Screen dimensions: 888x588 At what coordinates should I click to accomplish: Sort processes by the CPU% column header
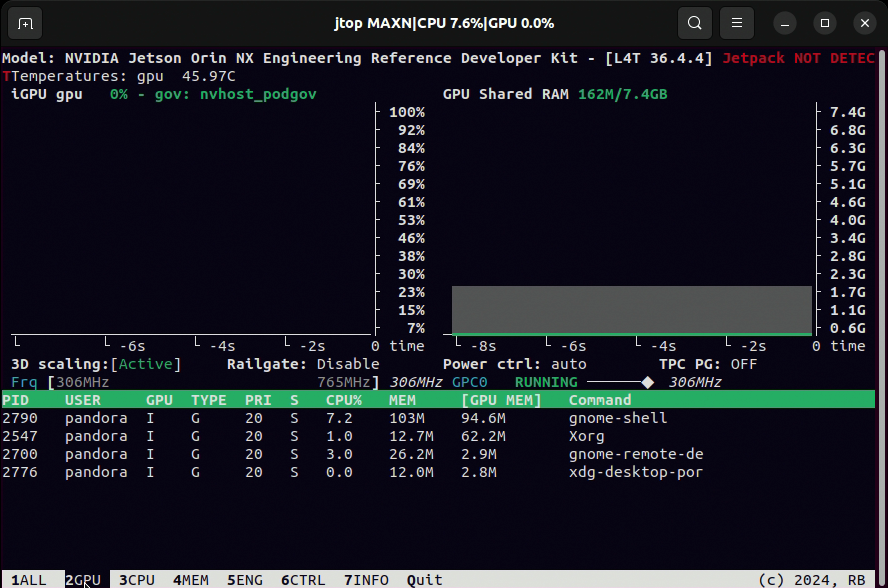point(343,400)
